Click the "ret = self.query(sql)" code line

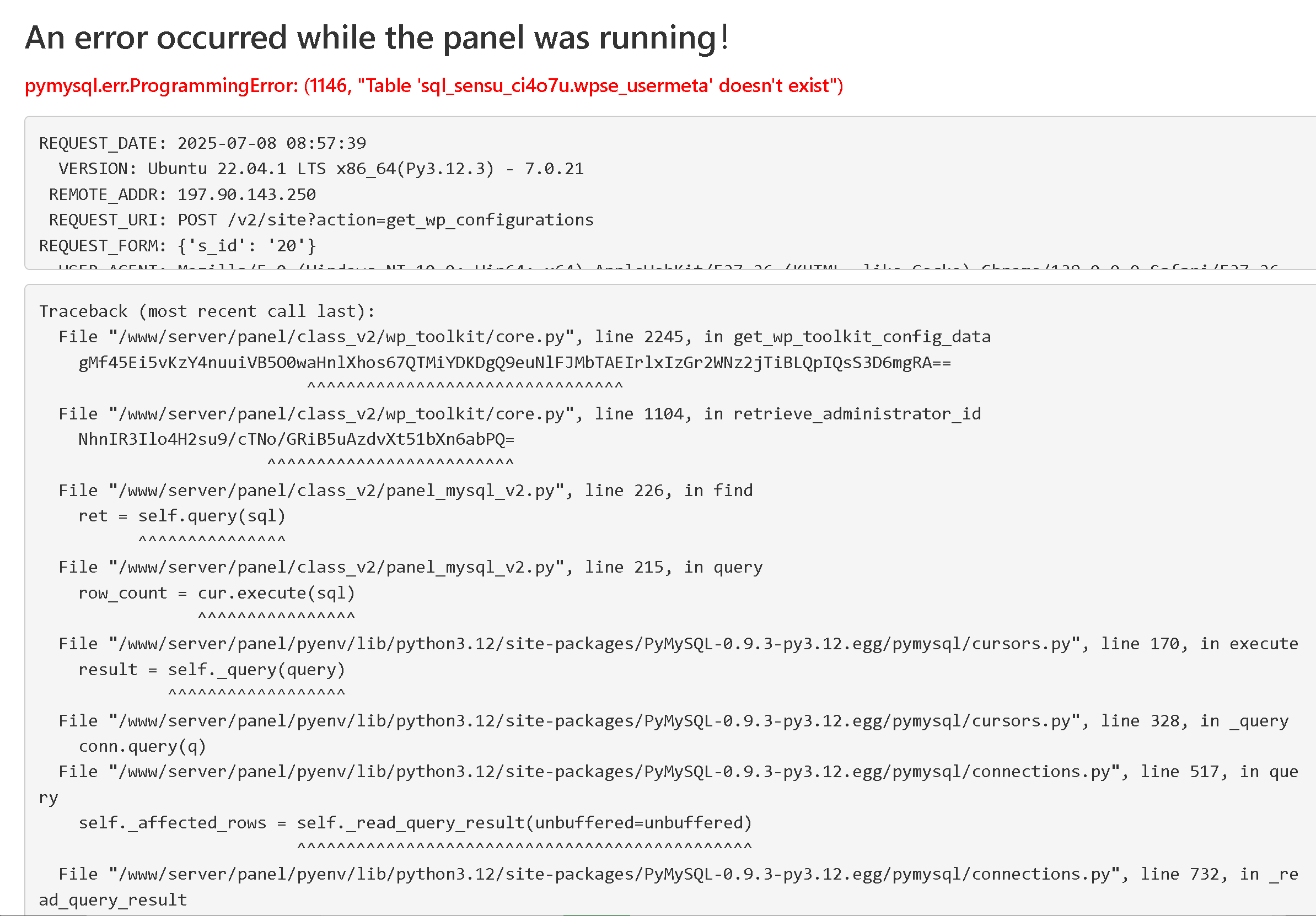(182, 515)
